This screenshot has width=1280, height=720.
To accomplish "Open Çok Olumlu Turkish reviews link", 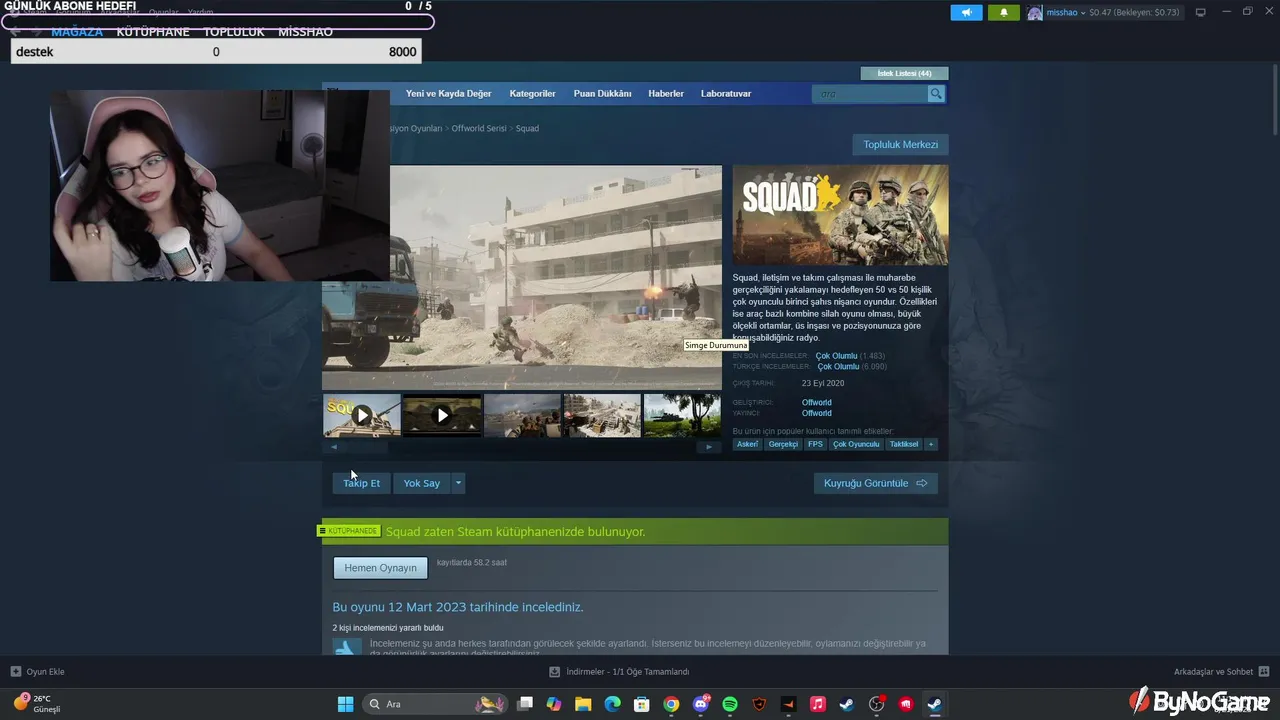I will (x=838, y=367).
